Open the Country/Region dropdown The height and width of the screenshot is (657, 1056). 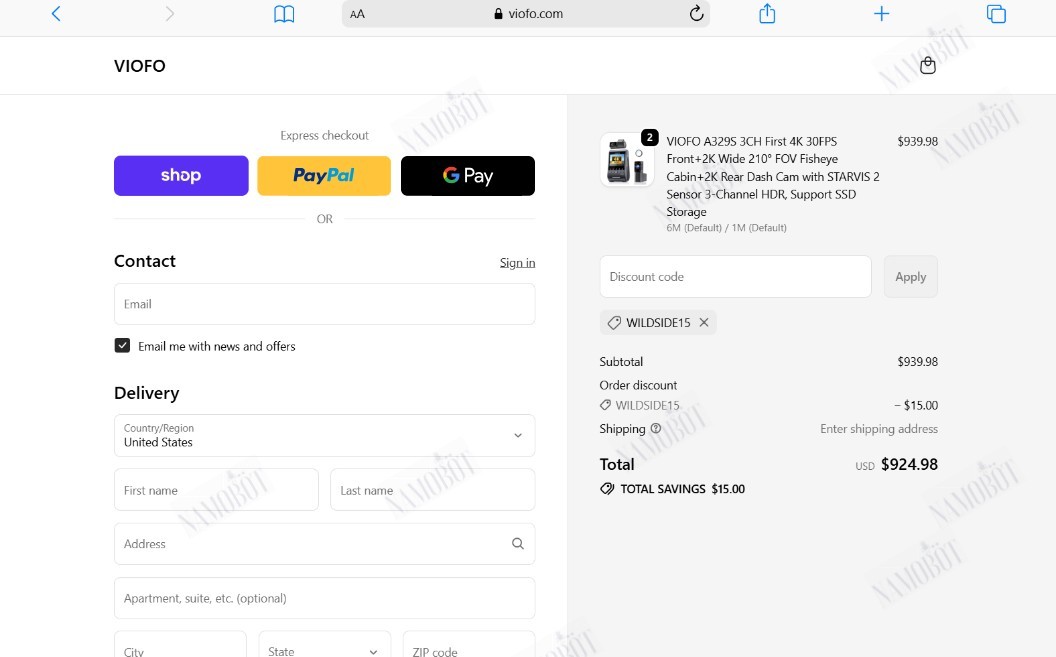(325, 436)
